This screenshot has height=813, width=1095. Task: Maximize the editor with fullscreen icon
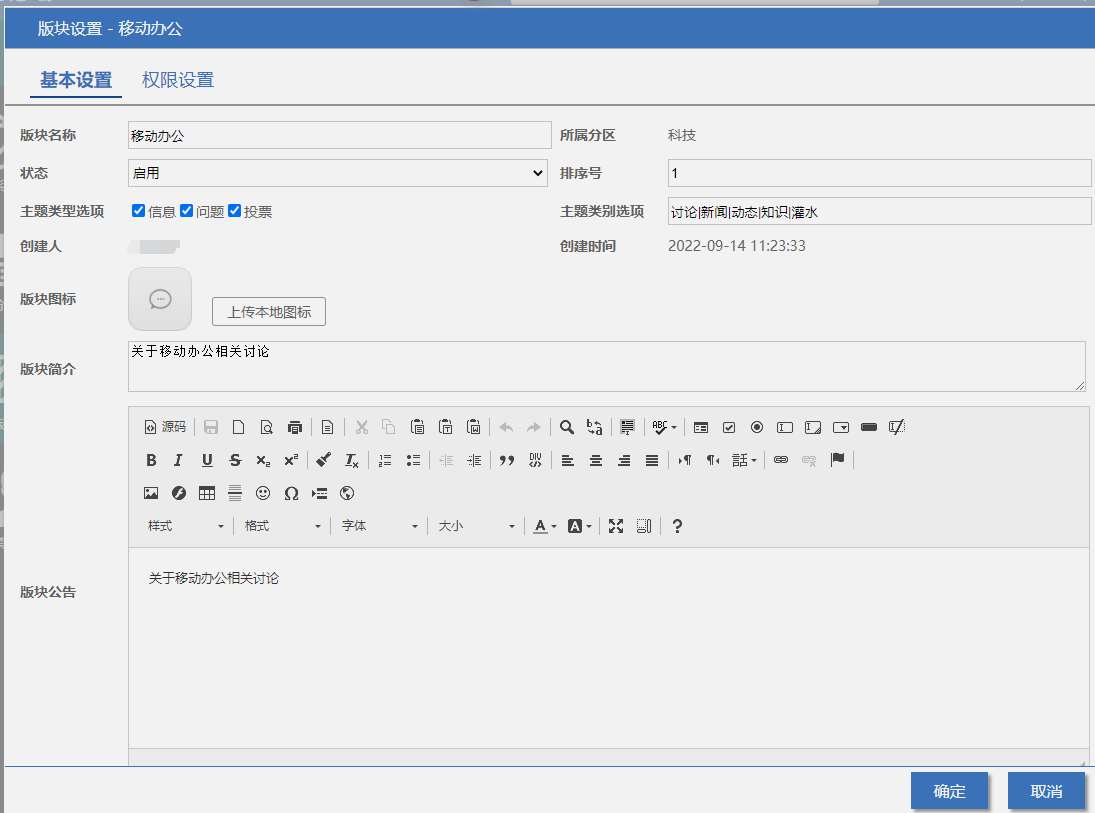[x=616, y=526]
